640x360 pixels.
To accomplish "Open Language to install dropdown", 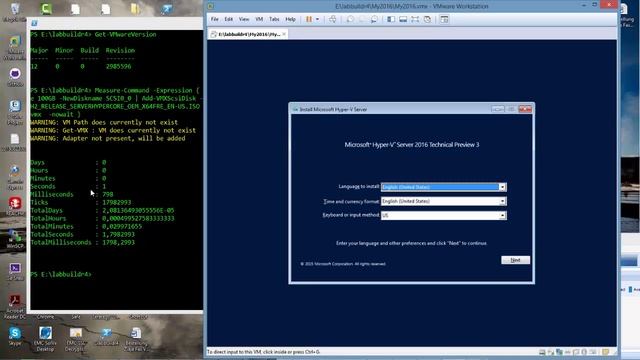I will (x=502, y=187).
